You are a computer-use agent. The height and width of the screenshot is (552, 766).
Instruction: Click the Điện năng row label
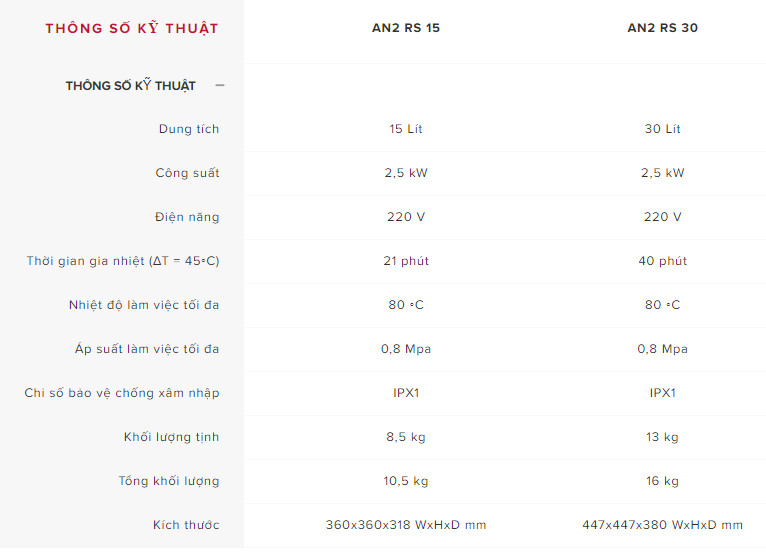point(187,217)
